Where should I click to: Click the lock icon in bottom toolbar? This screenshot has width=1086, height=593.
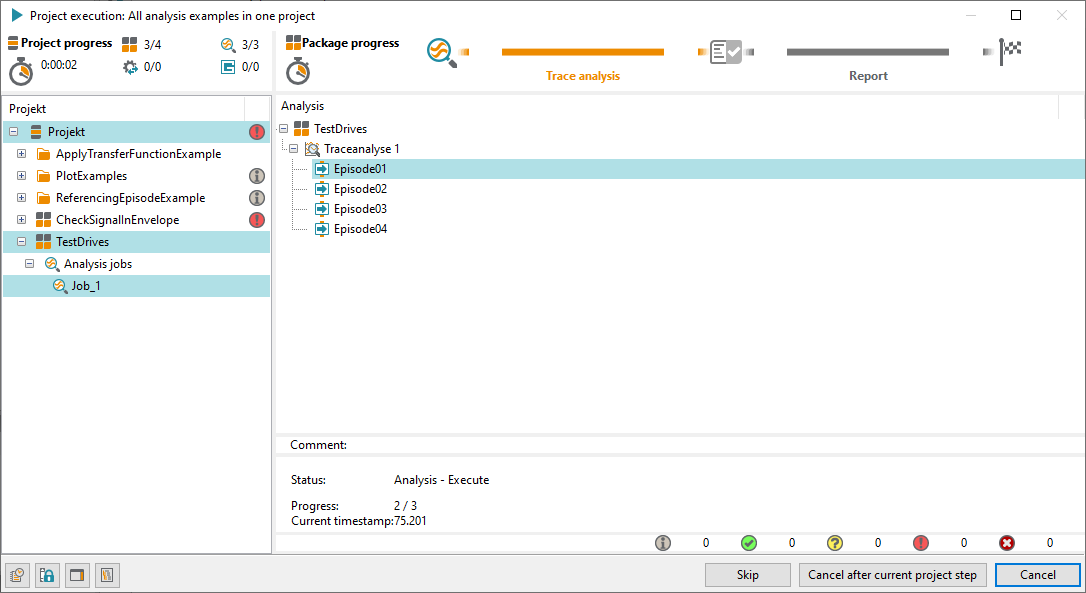point(47,575)
